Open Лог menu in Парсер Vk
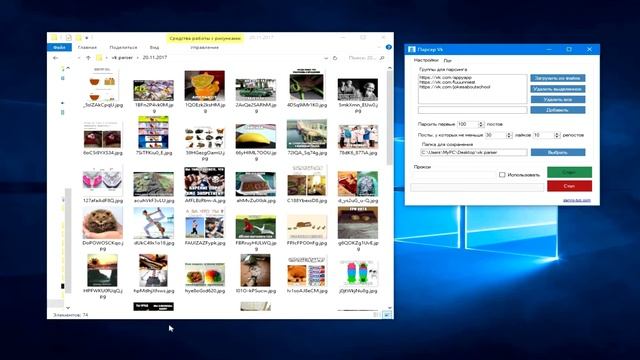Image resolution: width=640 pixels, height=360 pixels. point(448,60)
